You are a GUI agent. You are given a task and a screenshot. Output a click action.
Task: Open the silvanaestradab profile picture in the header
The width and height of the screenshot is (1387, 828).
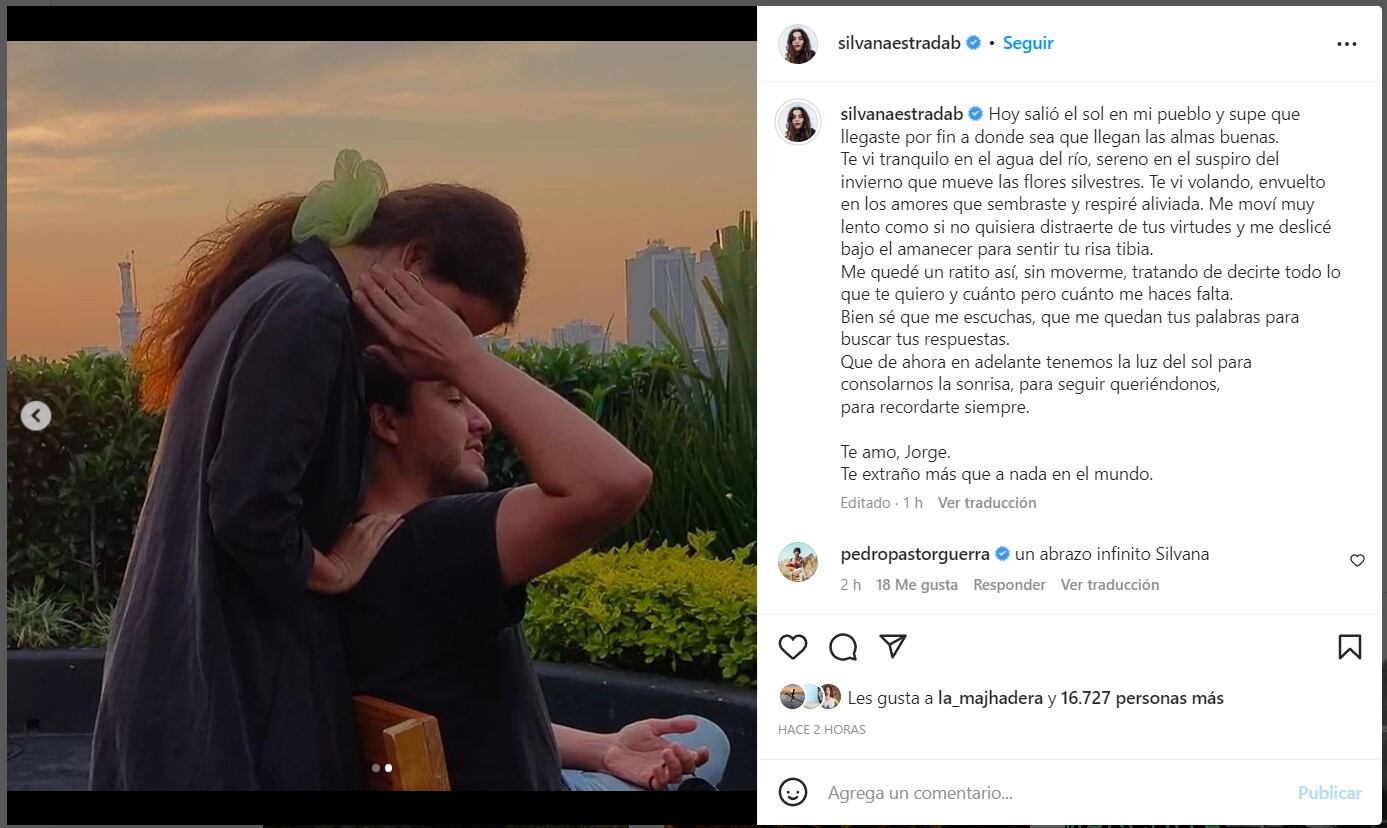click(798, 44)
